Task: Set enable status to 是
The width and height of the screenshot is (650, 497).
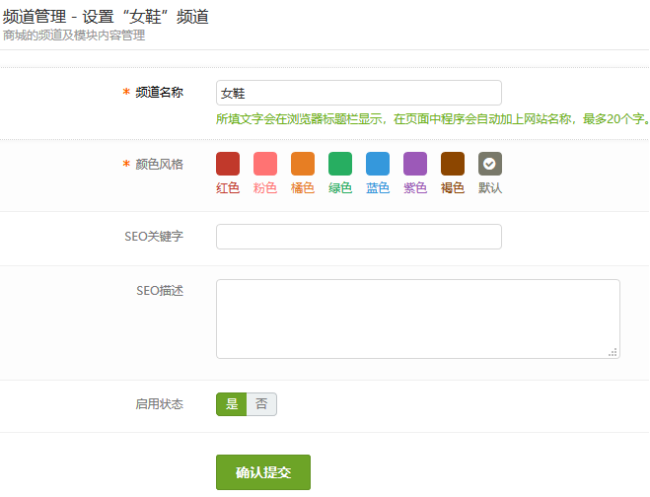Action: click(x=231, y=404)
